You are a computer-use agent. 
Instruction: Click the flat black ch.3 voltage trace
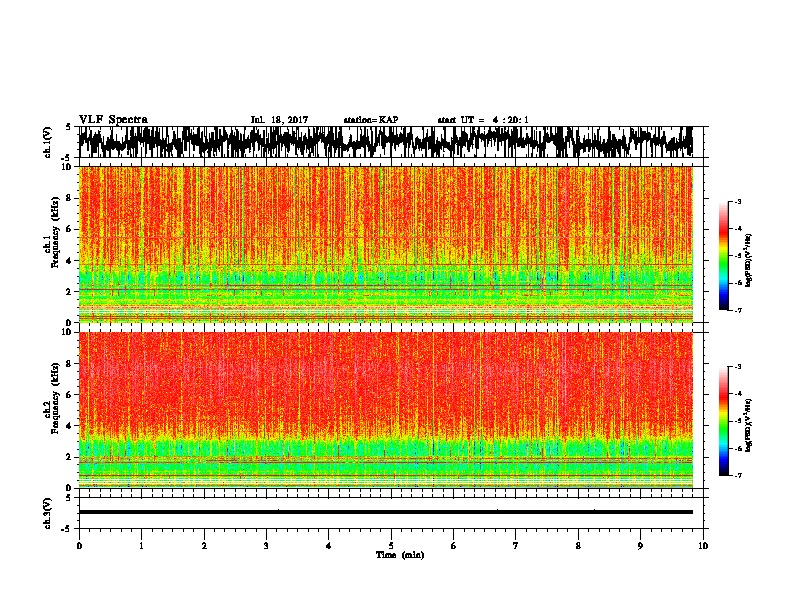[385, 512]
